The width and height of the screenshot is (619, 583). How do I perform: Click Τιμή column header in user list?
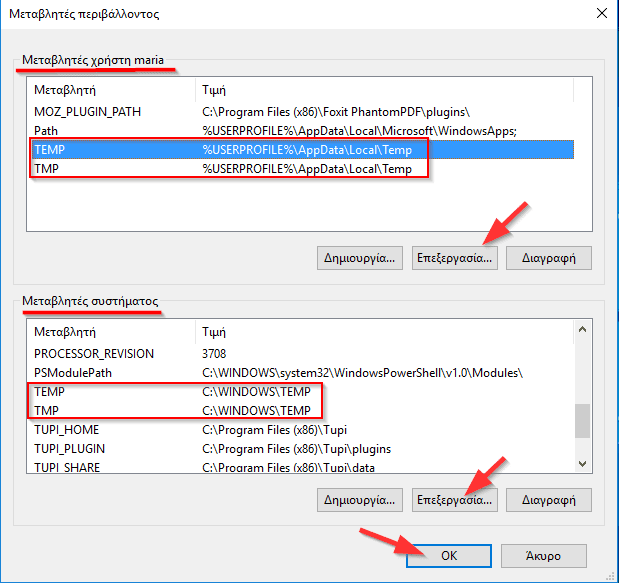(384, 90)
